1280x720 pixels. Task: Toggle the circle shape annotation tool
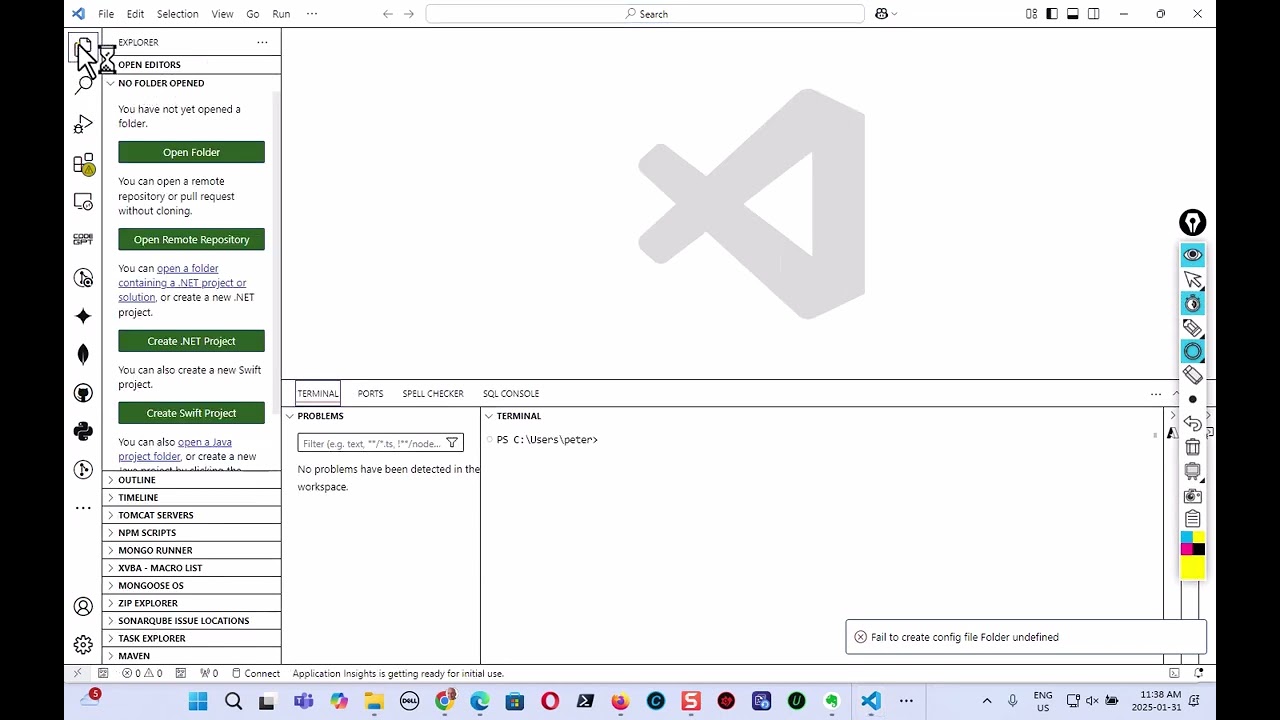(x=1192, y=351)
